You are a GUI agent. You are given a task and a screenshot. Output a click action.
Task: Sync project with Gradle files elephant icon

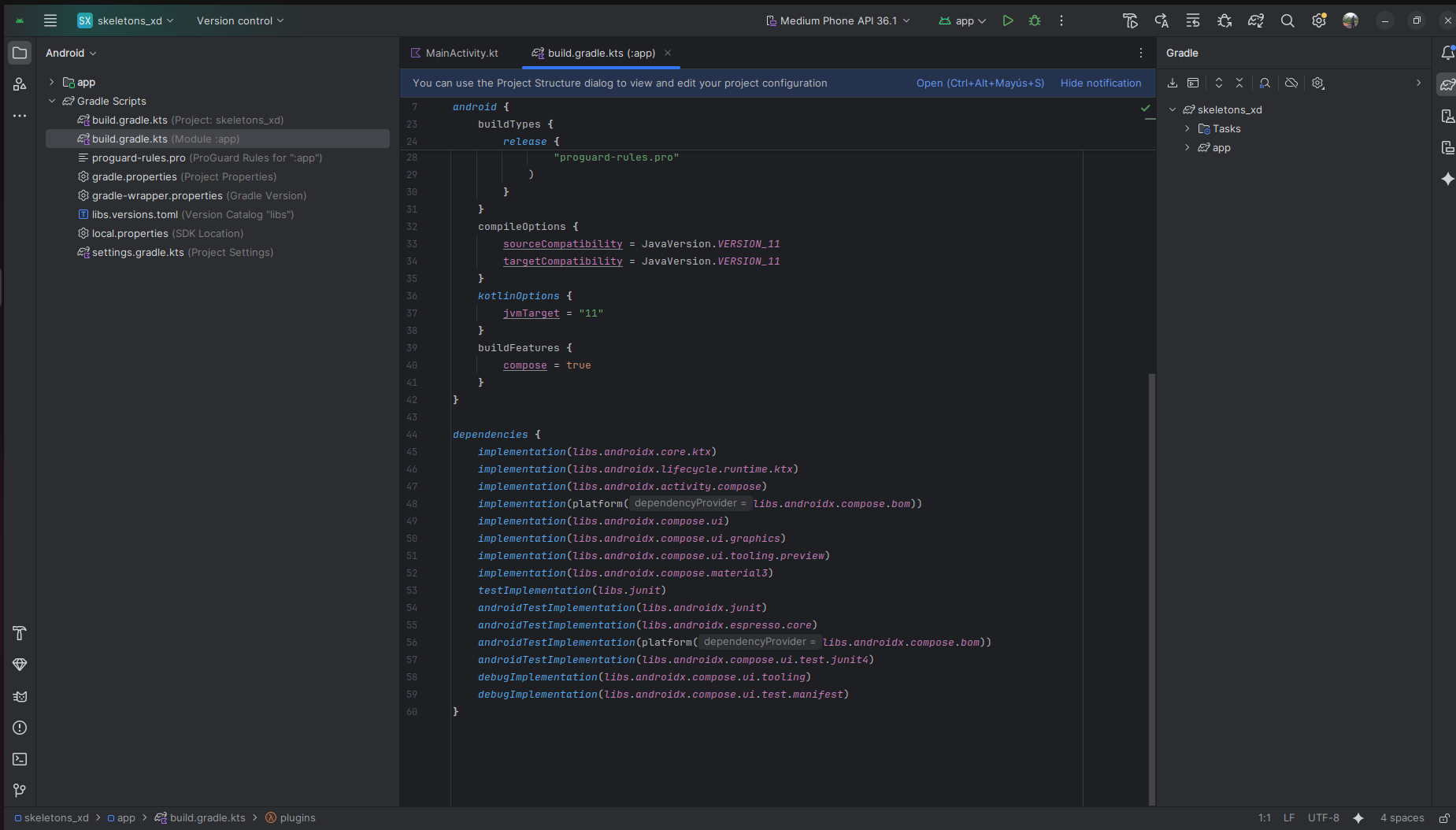point(1256,21)
